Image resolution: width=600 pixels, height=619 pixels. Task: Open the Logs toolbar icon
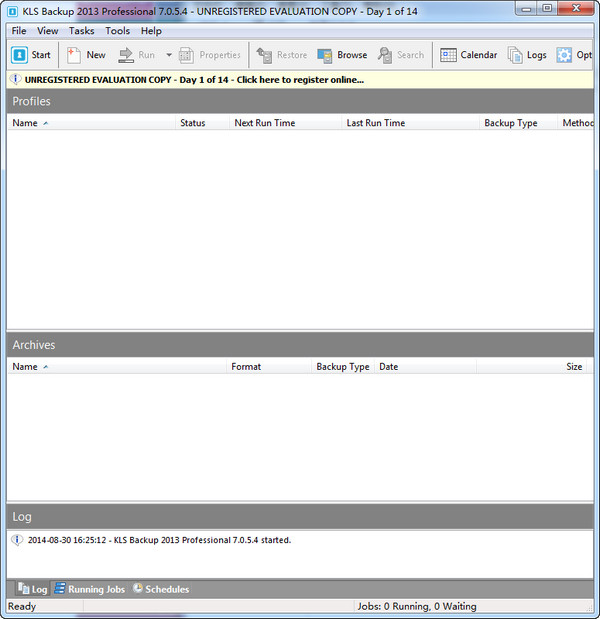tap(515, 55)
